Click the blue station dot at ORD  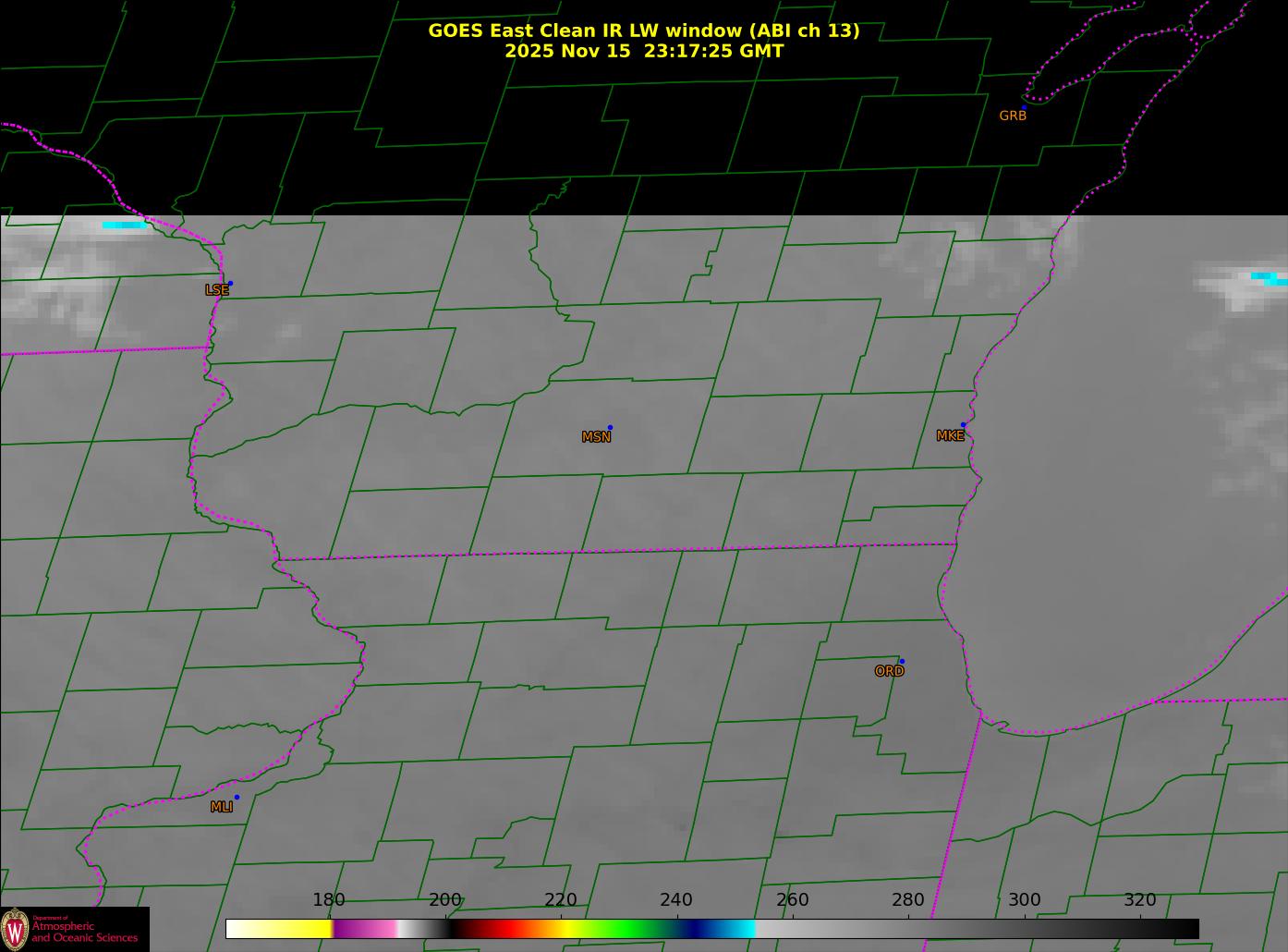coord(902,662)
